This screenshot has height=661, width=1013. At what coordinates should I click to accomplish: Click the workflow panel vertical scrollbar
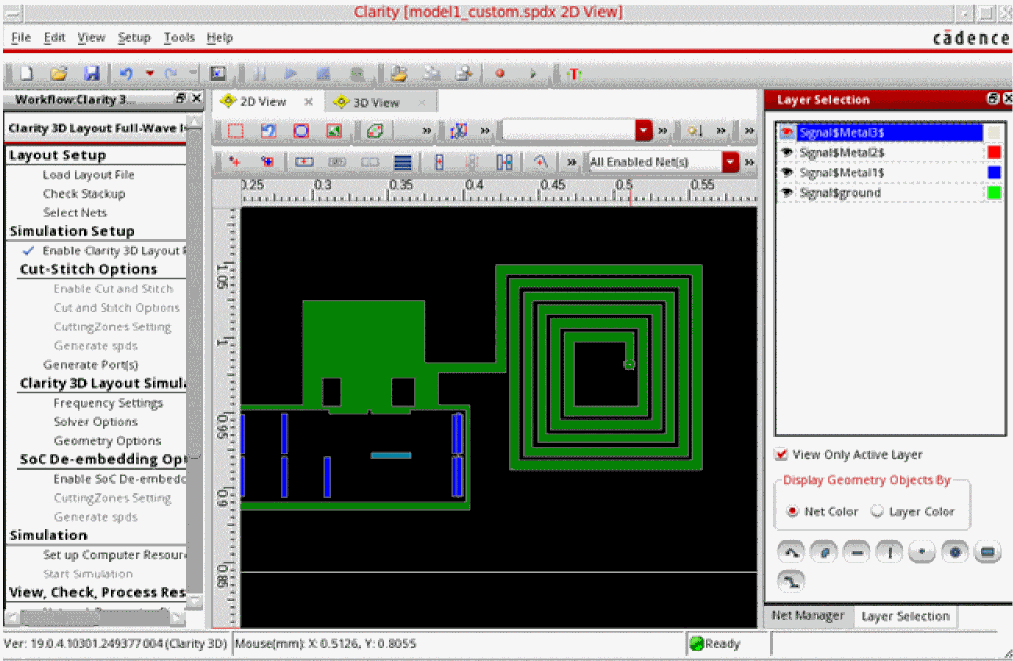[194, 362]
